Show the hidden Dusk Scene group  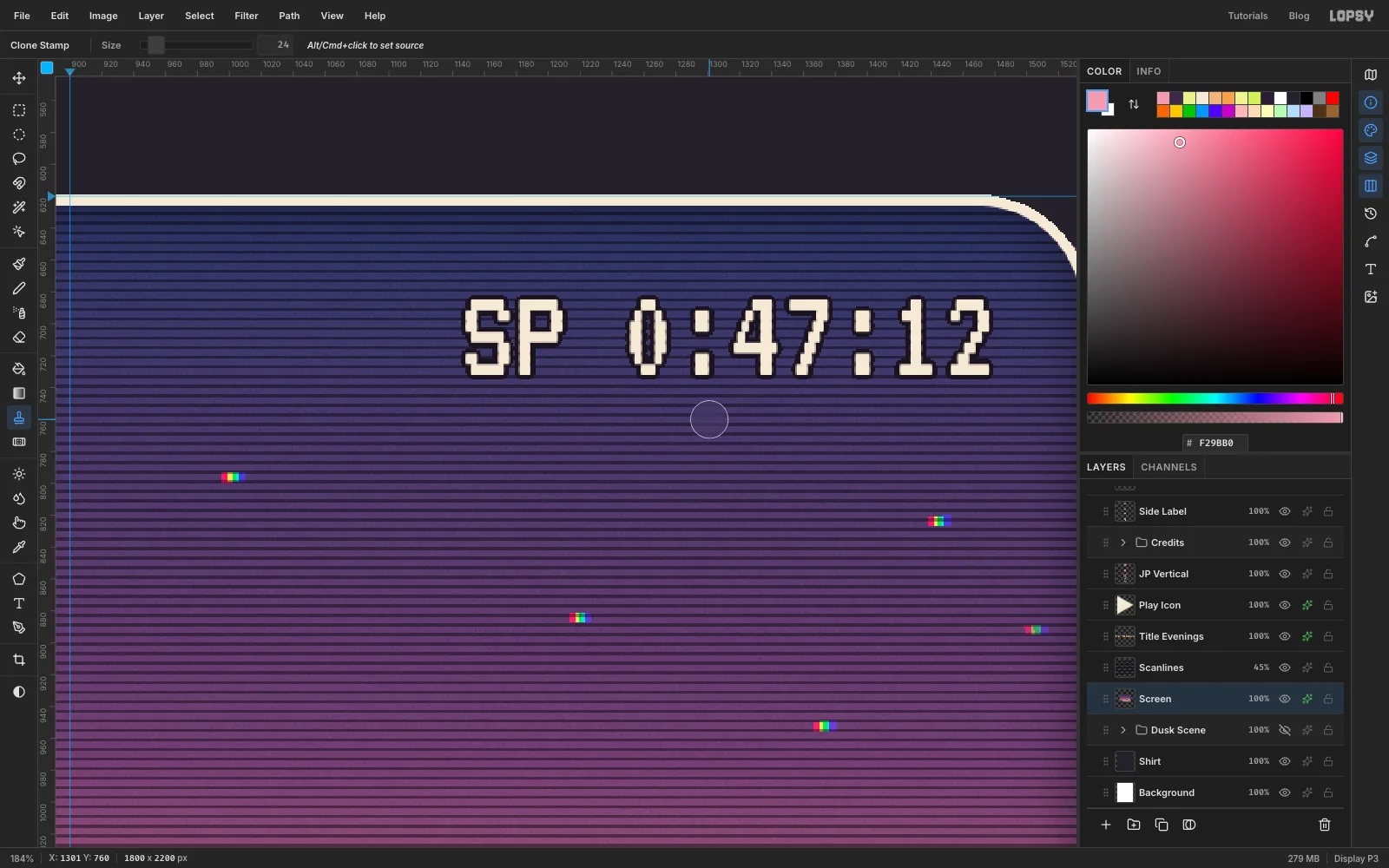coord(1285,730)
